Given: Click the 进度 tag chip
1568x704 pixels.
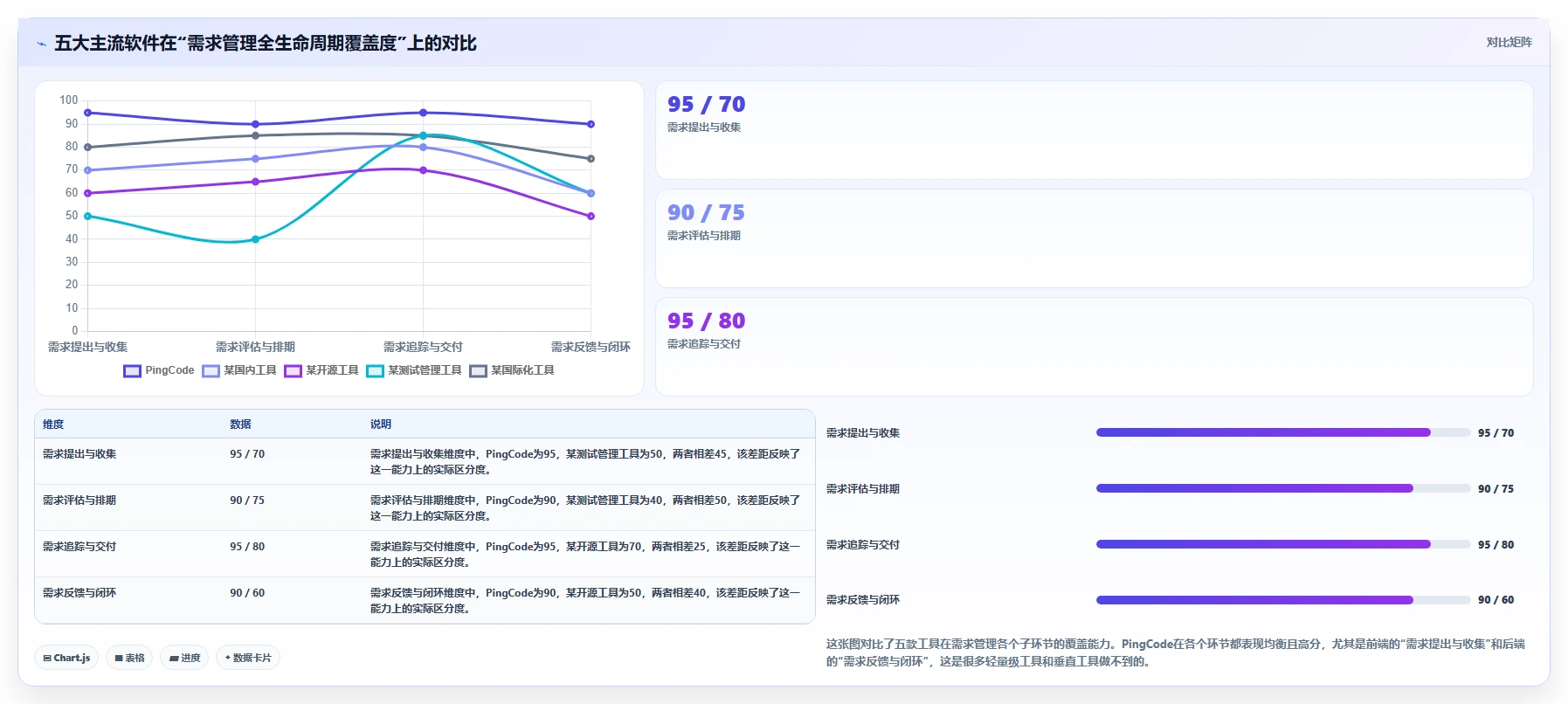Looking at the screenshot, I should click(184, 658).
